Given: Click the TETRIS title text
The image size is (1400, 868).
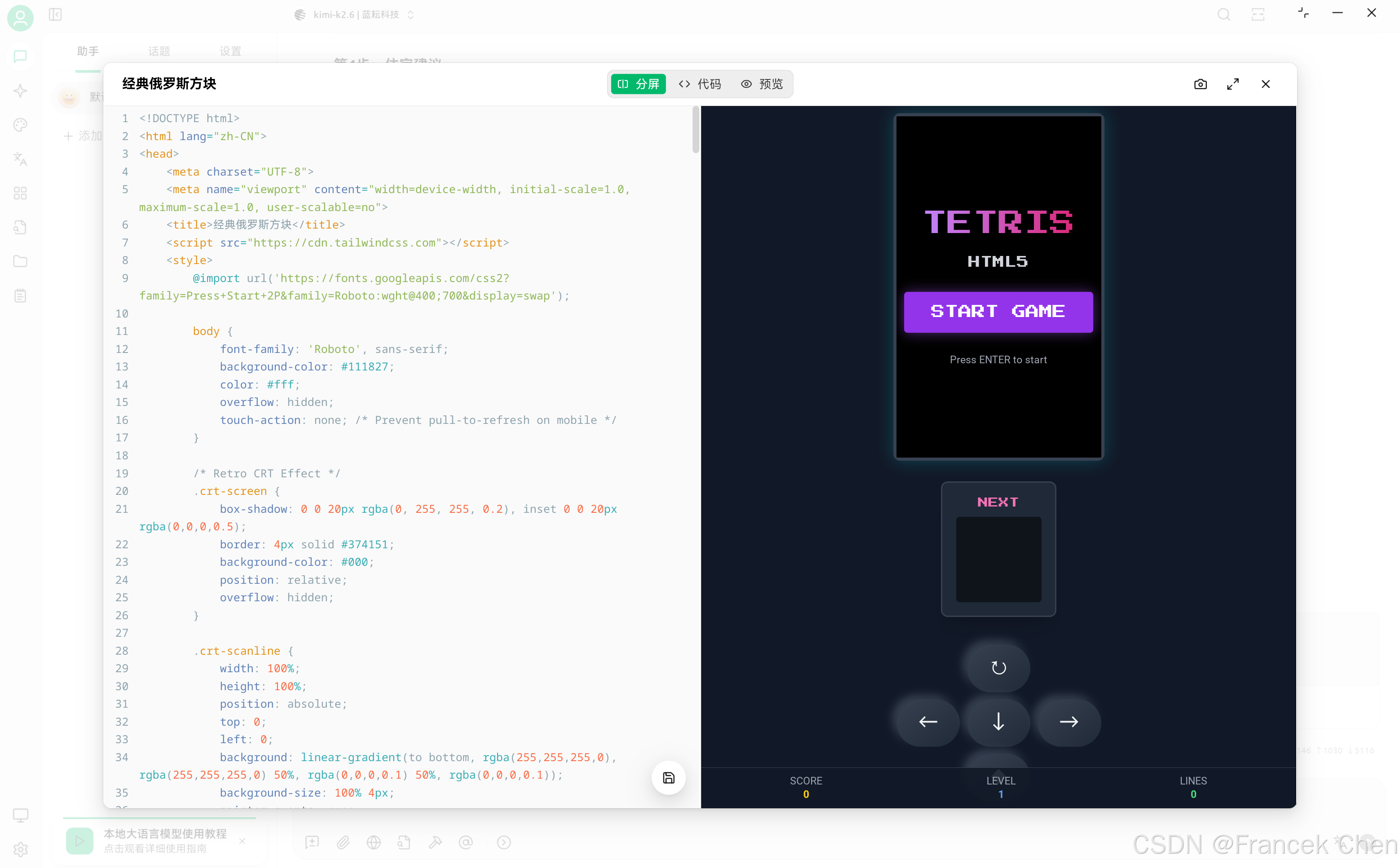Looking at the screenshot, I should point(998,222).
